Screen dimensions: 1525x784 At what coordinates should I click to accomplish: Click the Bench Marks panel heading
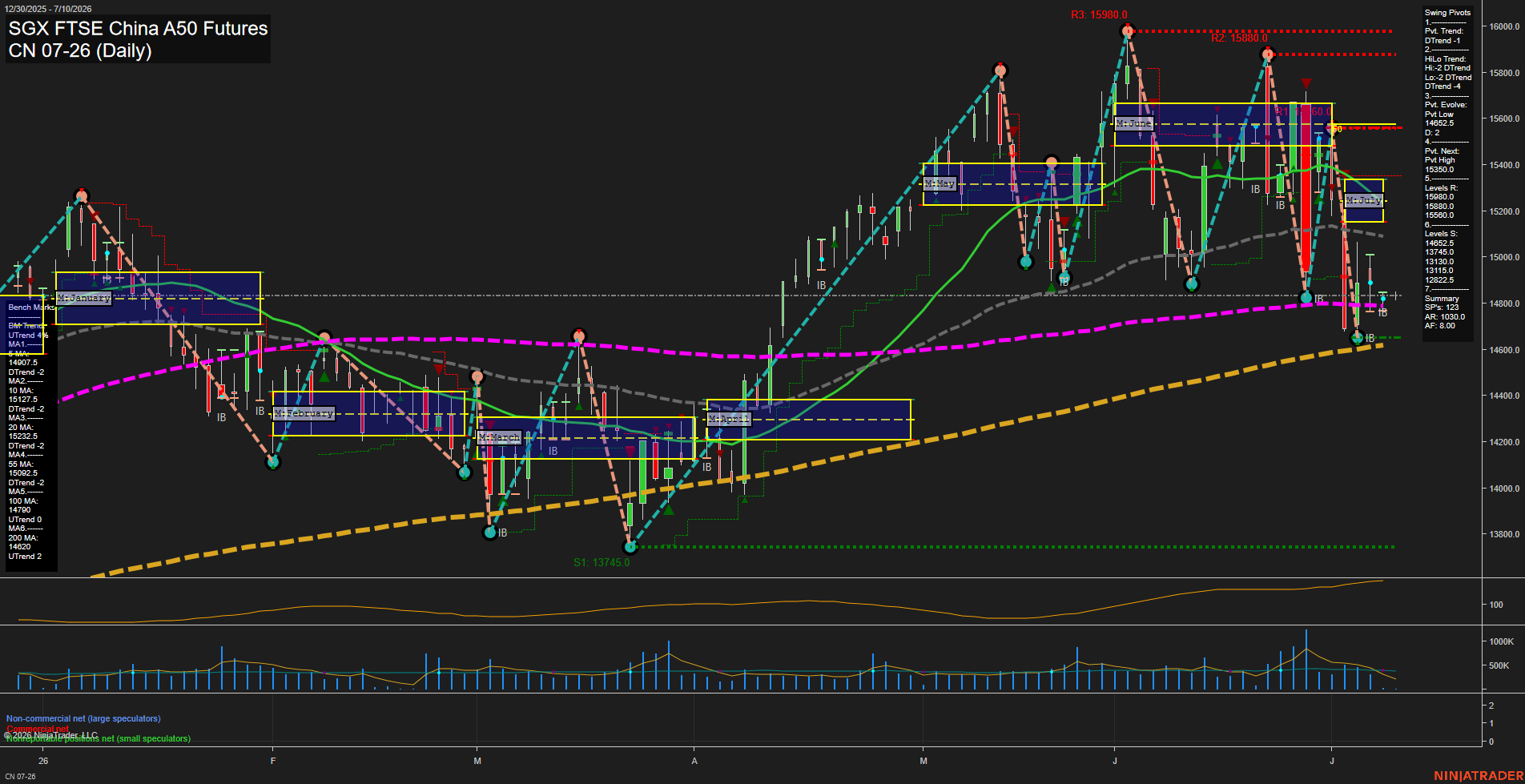(x=31, y=308)
